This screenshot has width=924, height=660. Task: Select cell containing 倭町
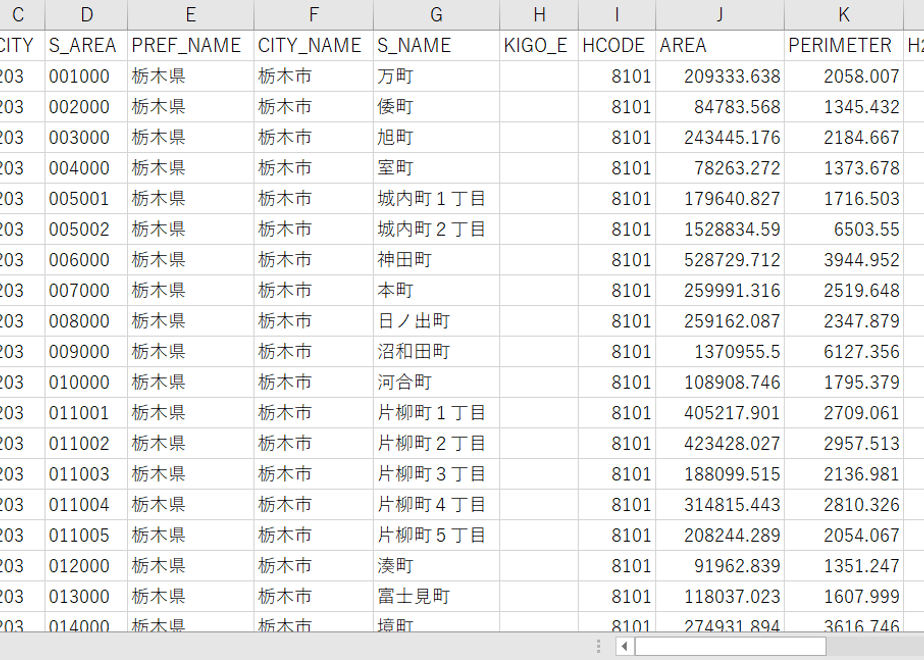pos(436,107)
